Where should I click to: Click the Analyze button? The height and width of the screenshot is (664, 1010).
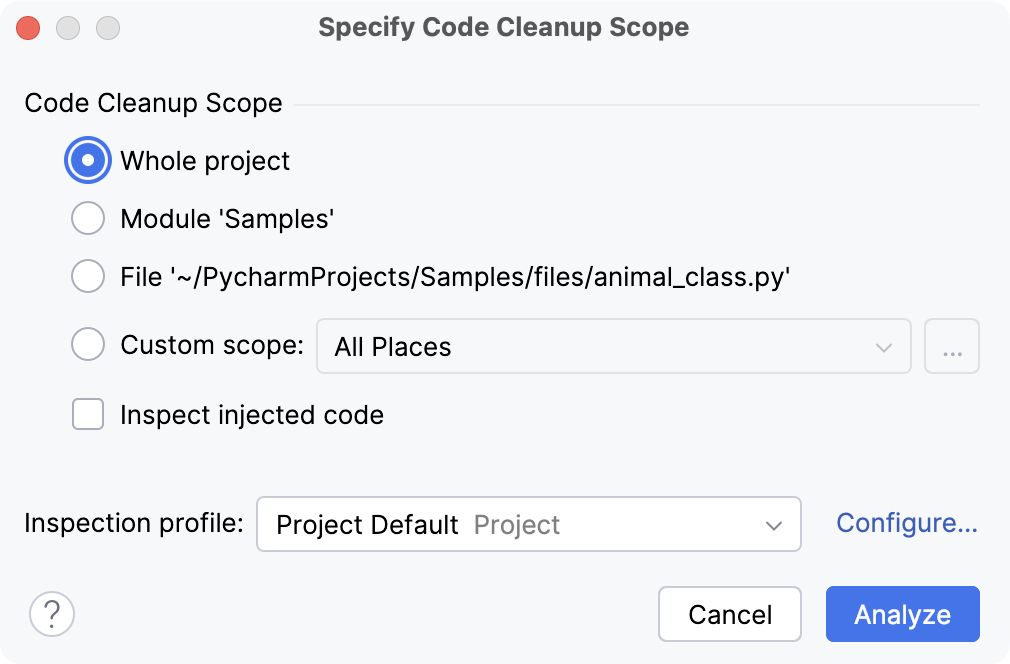click(902, 614)
